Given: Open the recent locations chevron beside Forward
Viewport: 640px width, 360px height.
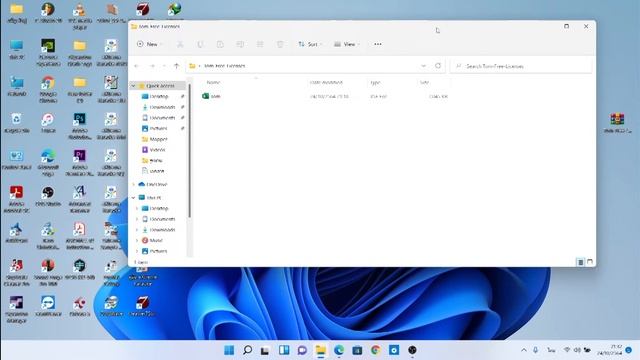Looking at the screenshot, I should [x=164, y=66].
